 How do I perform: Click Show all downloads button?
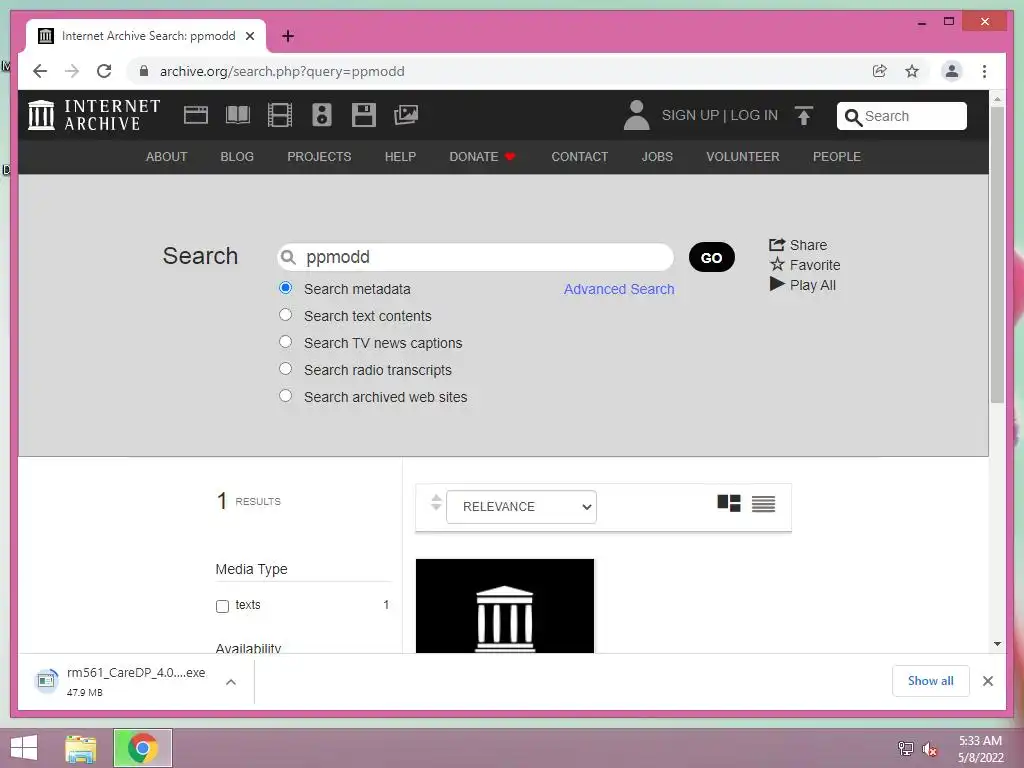pos(931,681)
